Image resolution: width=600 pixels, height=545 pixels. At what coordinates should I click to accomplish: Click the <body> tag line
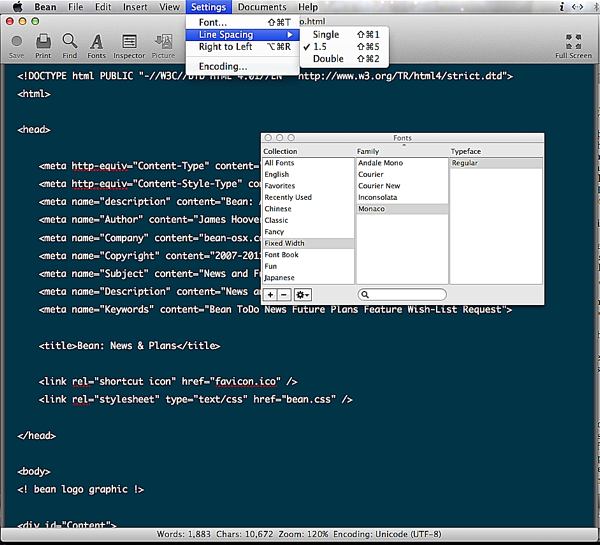[x=34, y=472]
